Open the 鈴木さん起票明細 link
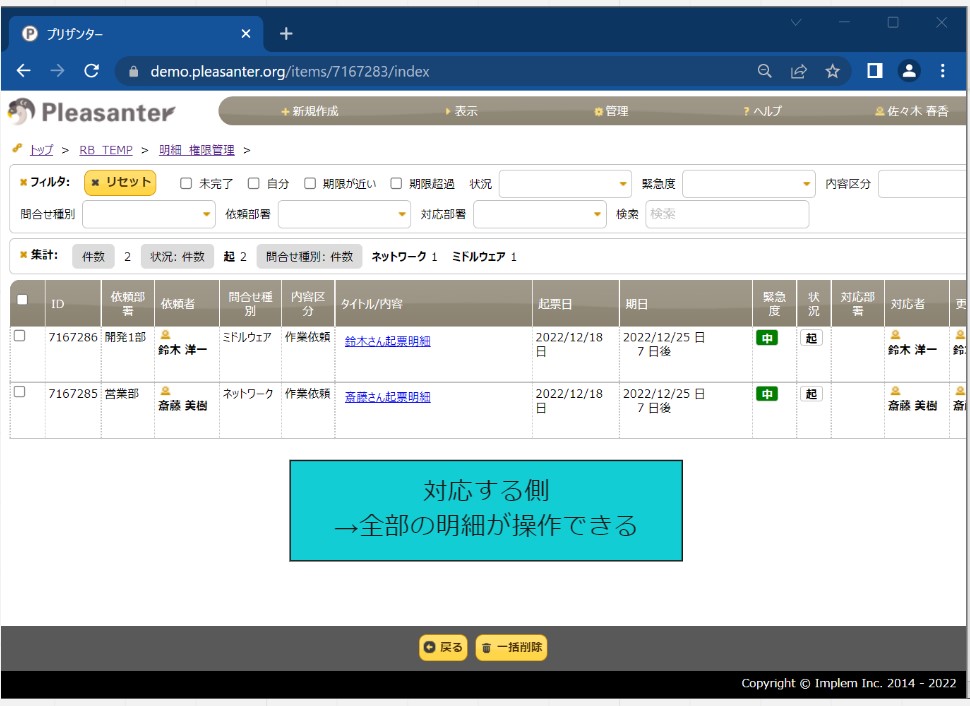The height and width of the screenshot is (706, 970). click(x=387, y=341)
